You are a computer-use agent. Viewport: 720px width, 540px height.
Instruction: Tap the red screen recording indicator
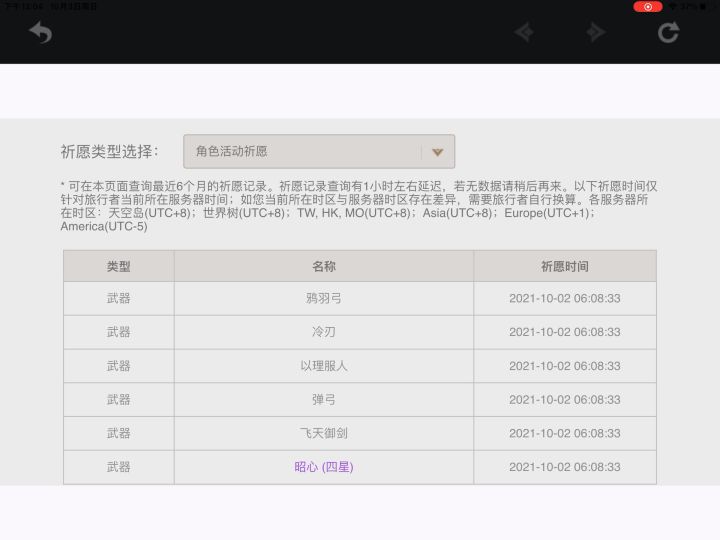pyautogui.click(x=647, y=6)
